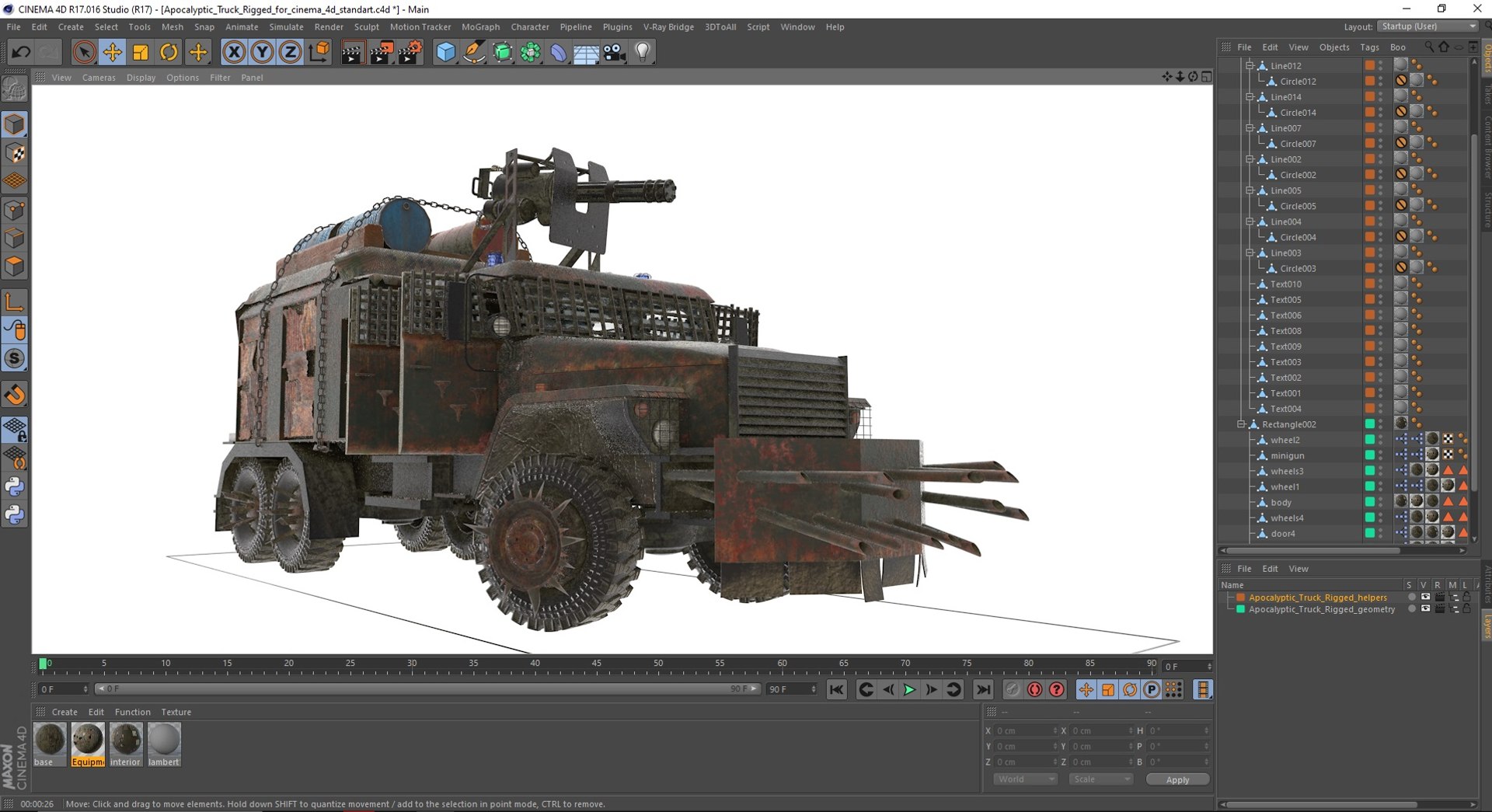Go to start of animation
The width and height of the screenshot is (1492, 812).
[837, 689]
